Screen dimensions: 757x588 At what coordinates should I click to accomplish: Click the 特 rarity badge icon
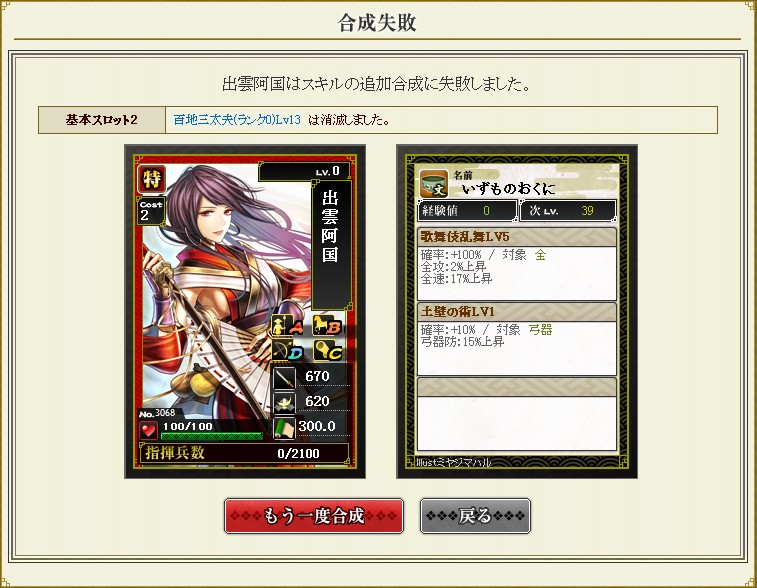[152, 179]
